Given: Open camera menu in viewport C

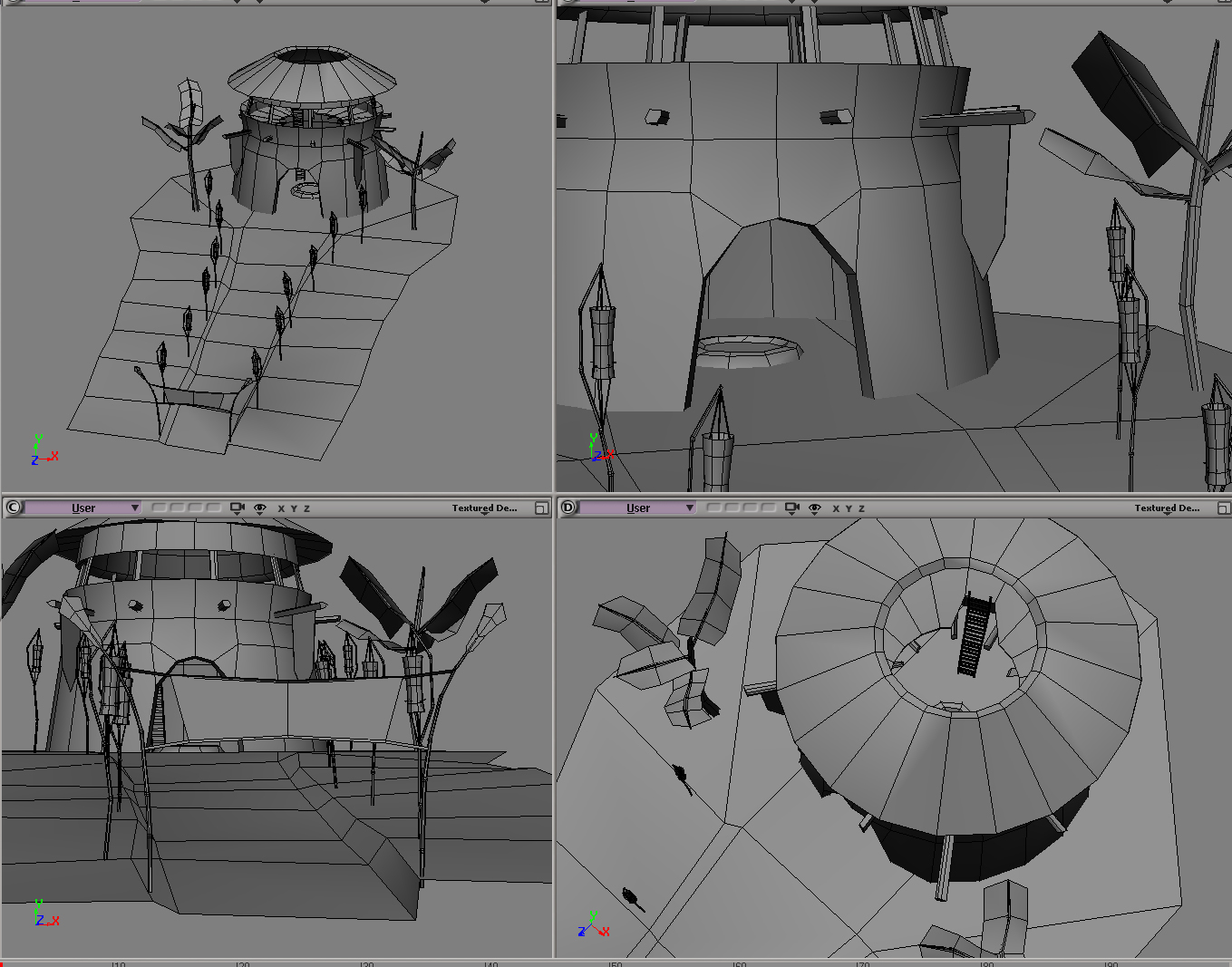Looking at the screenshot, I should pos(238,508).
